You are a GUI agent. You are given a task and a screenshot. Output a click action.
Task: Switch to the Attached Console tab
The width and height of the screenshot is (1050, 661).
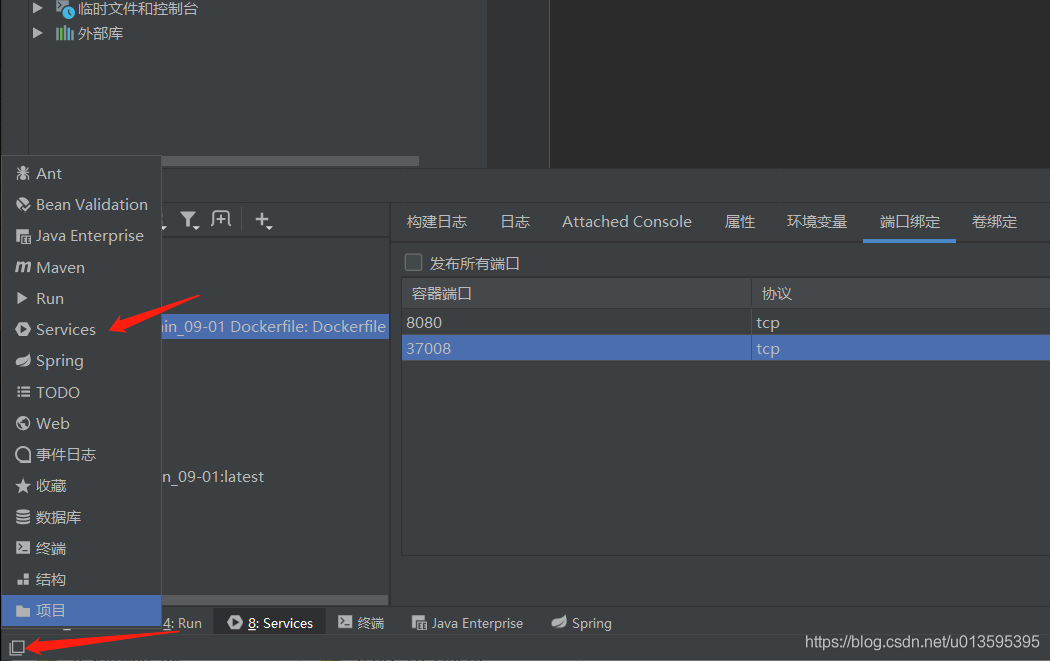click(626, 221)
